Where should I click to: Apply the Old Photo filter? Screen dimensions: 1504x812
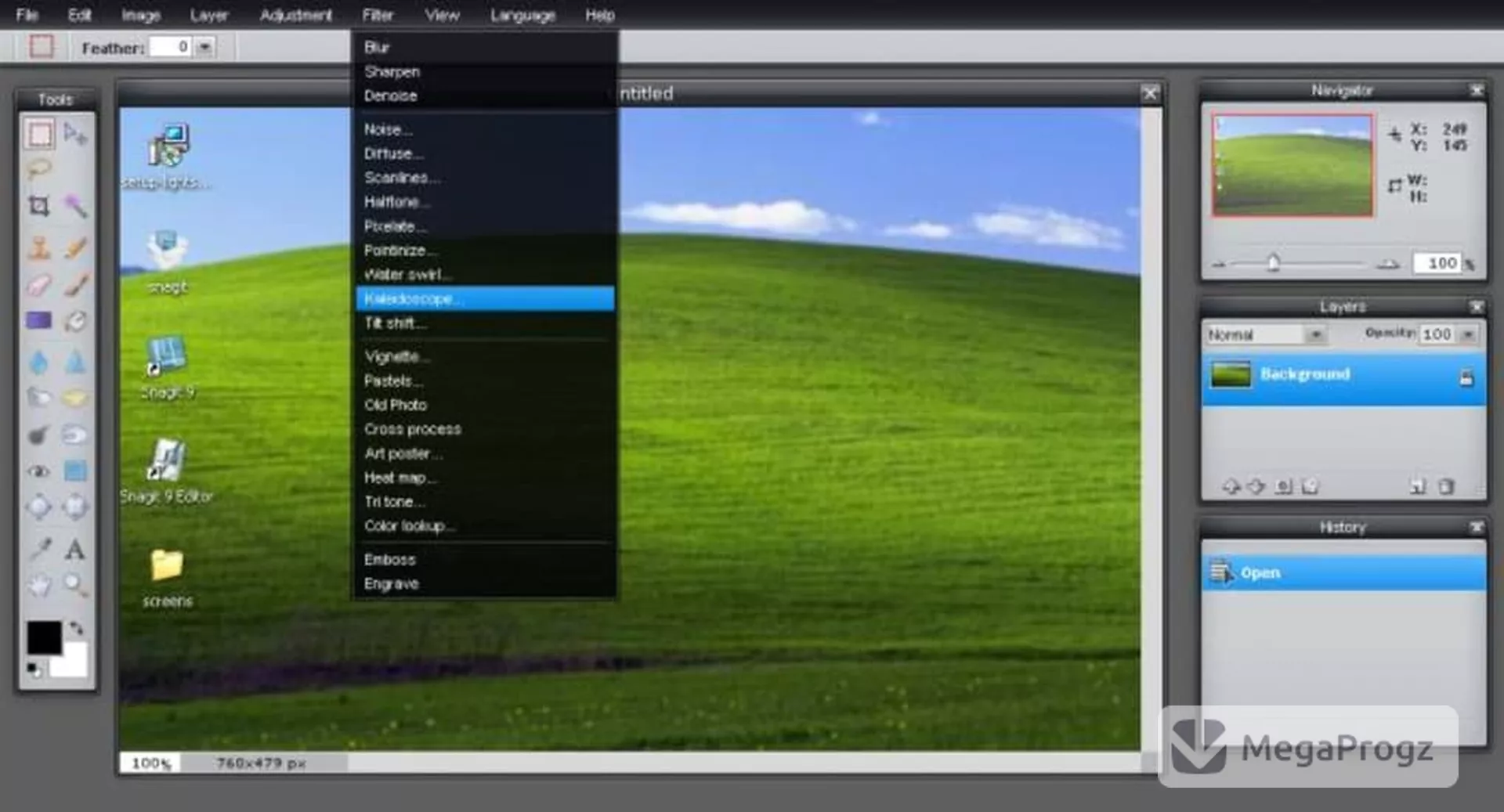pos(485,405)
